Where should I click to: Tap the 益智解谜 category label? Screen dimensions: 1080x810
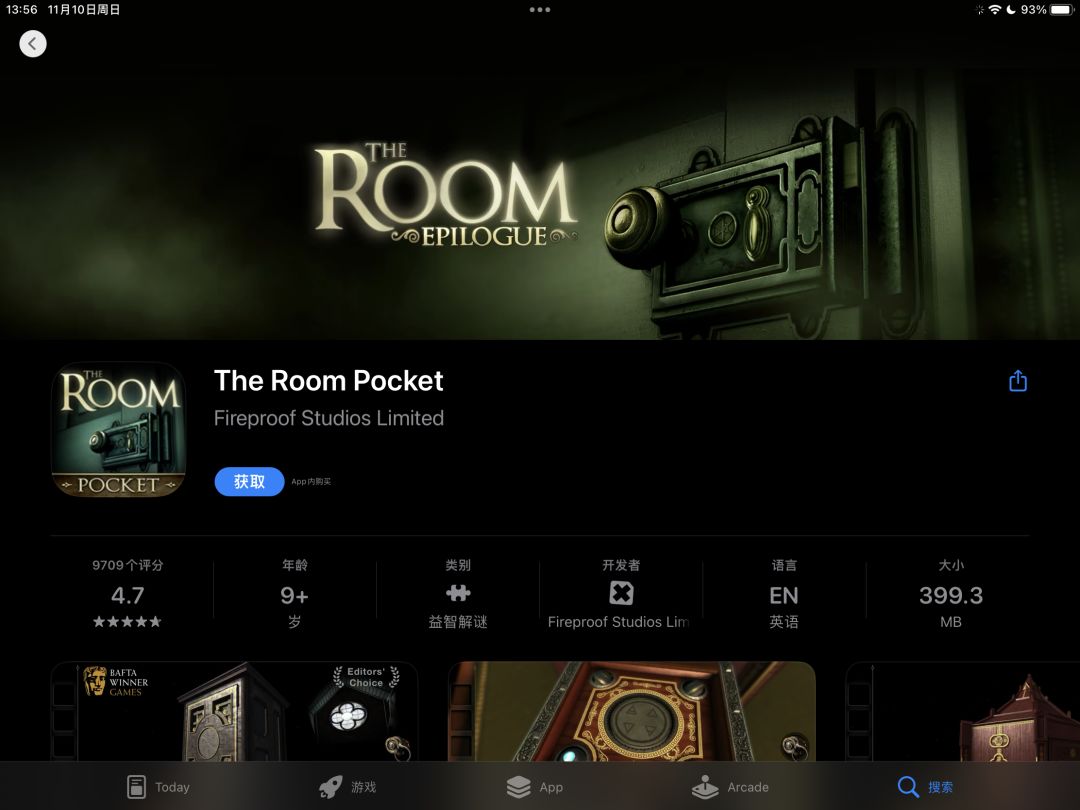458,622
